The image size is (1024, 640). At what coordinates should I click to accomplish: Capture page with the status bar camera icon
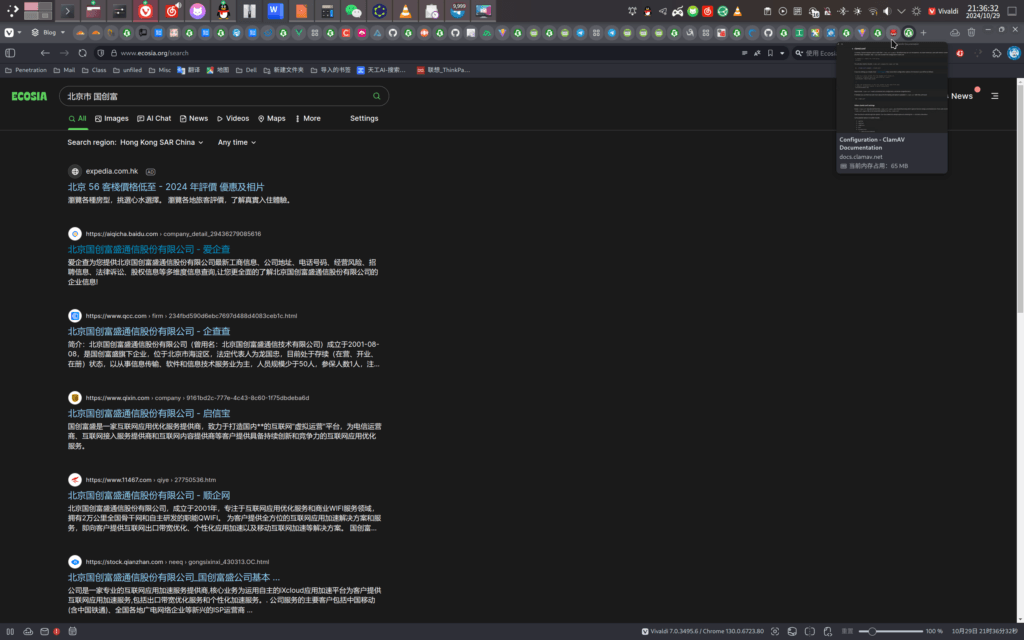pos(775,632)
